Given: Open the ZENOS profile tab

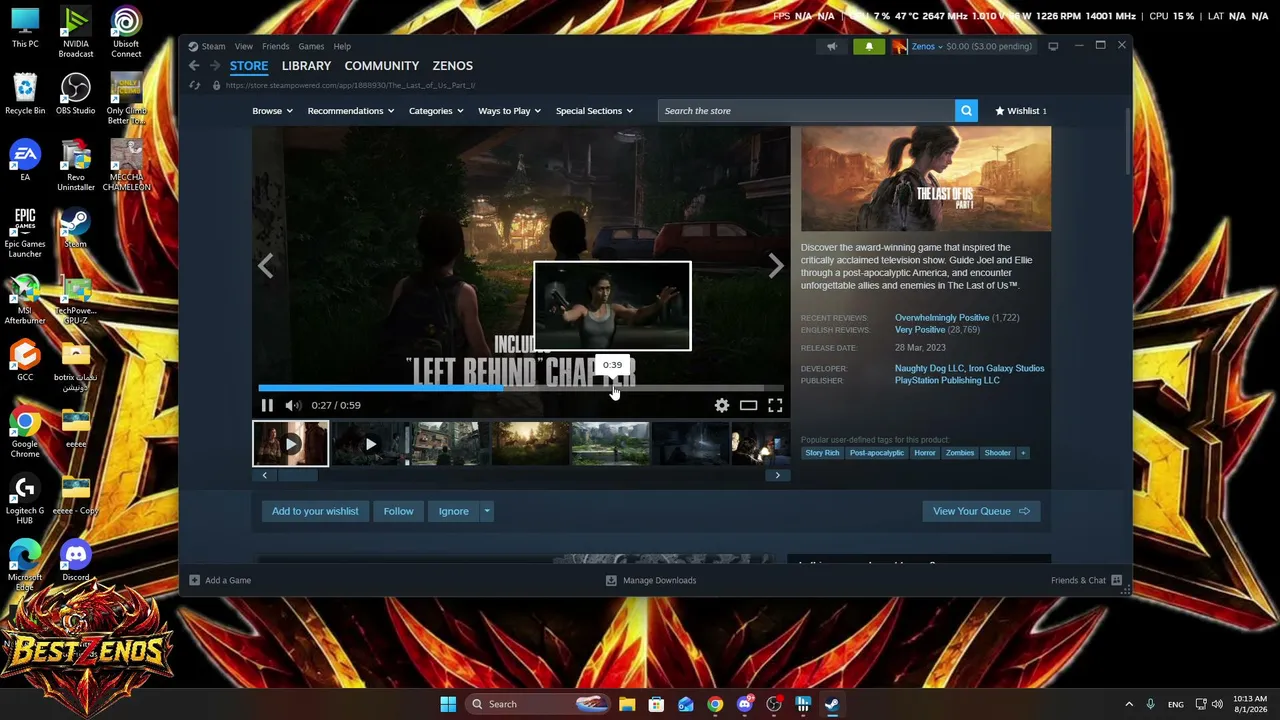Looking at the screenshot, I should 452,66.
